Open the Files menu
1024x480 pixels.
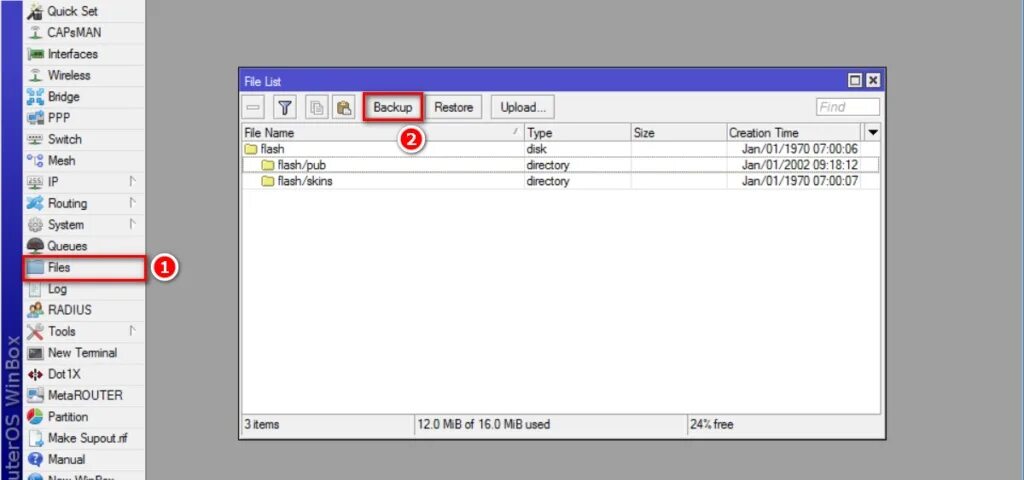coord(84,268)
